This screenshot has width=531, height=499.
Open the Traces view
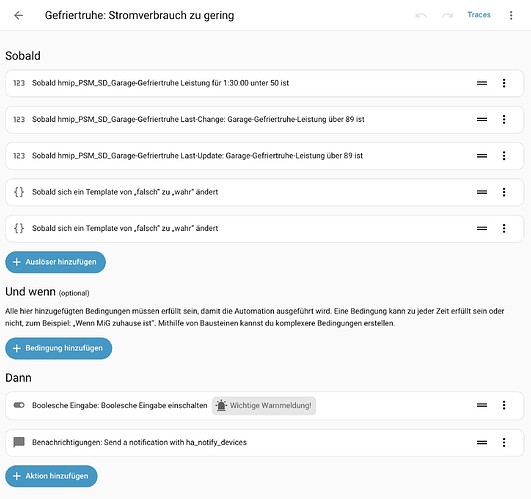(x=479, y=15)
